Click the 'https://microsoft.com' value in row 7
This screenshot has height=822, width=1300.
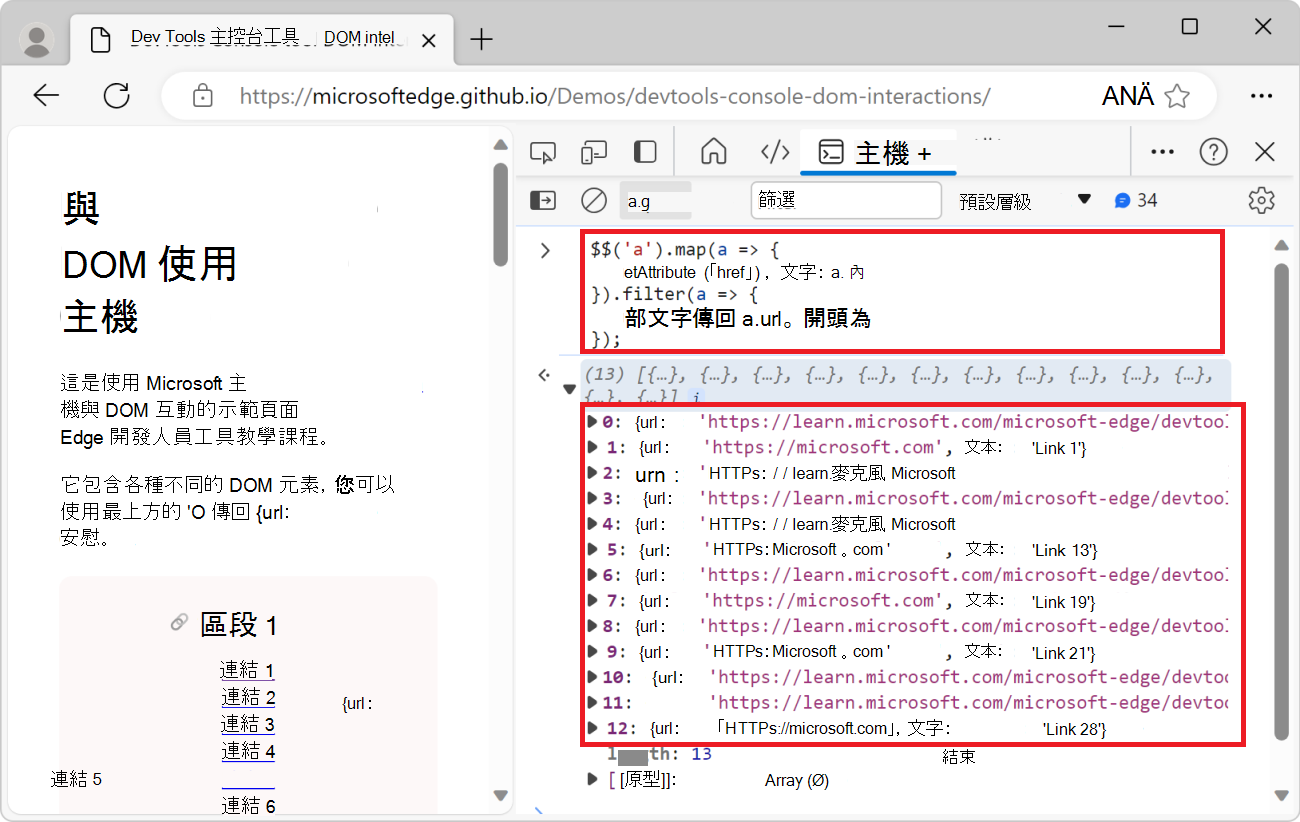click(823, 600)
